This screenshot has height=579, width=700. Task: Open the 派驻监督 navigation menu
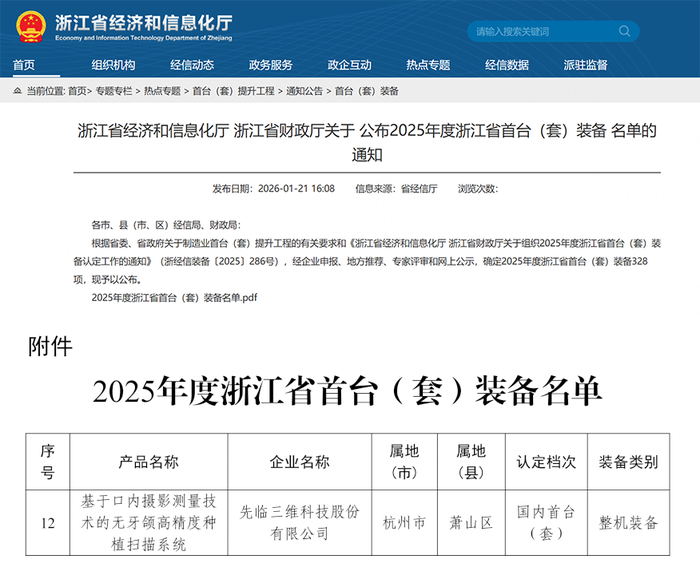585,65
